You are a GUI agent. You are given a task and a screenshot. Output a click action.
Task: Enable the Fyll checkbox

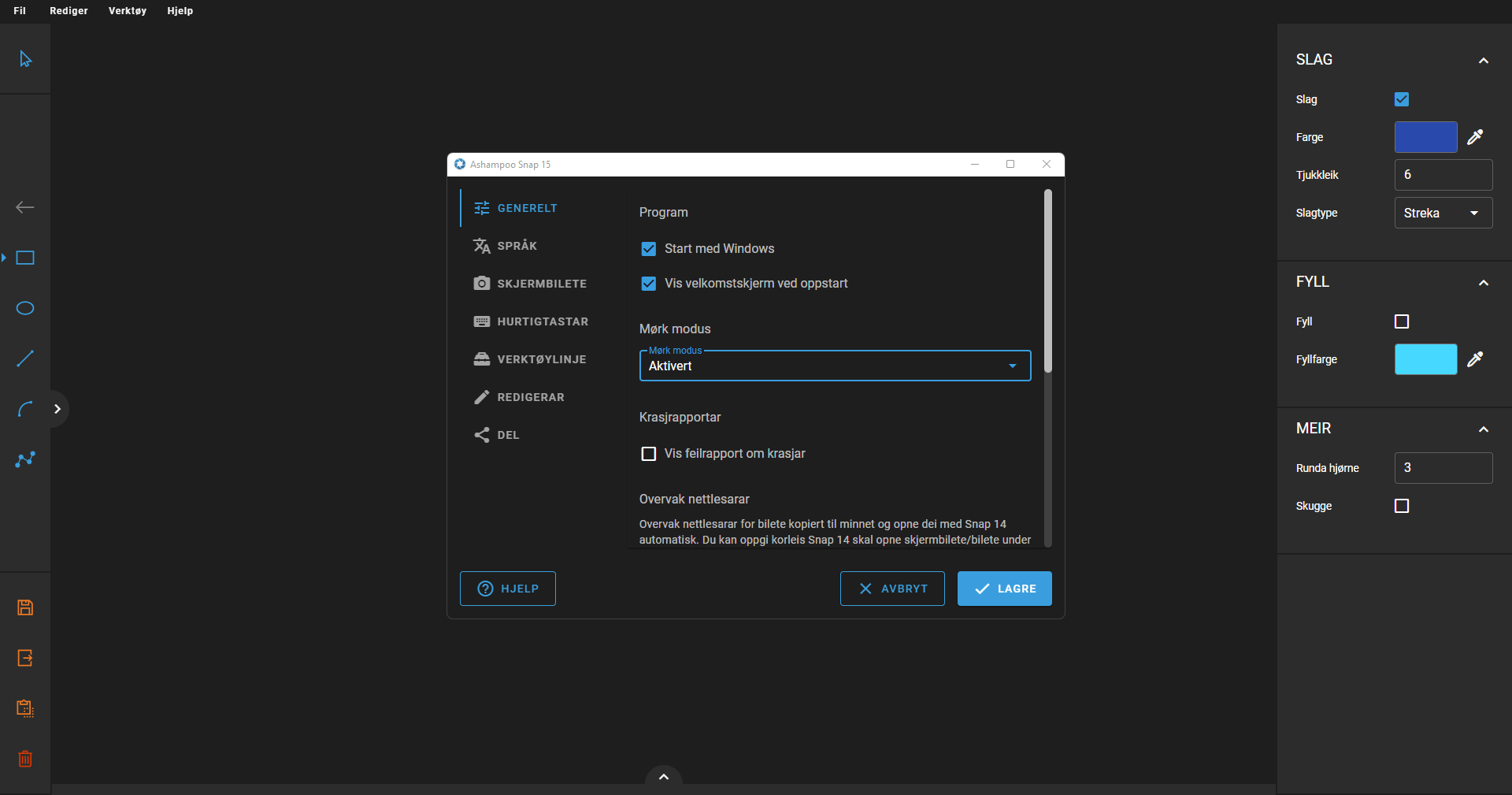pos(1402,321)
